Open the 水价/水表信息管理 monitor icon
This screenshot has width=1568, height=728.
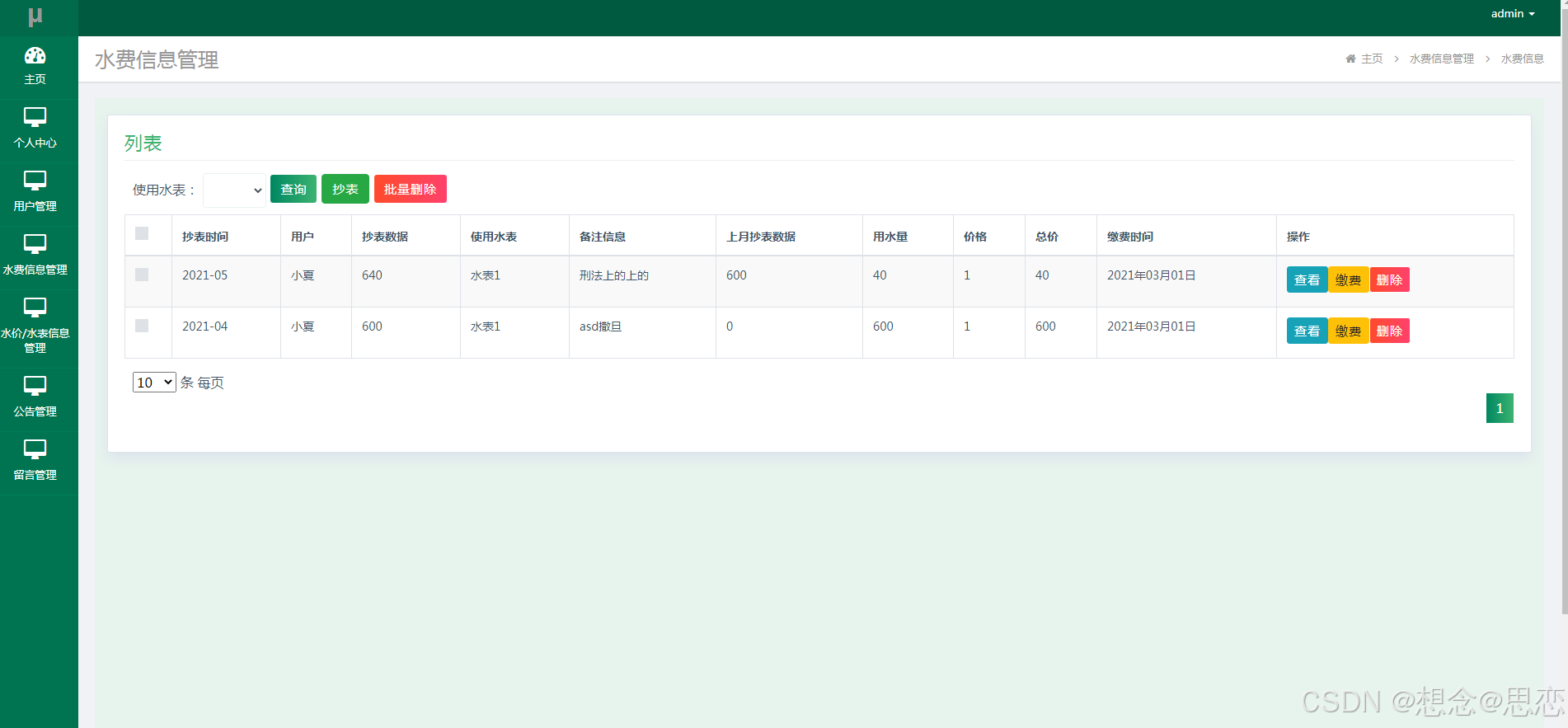pos(35,308)
